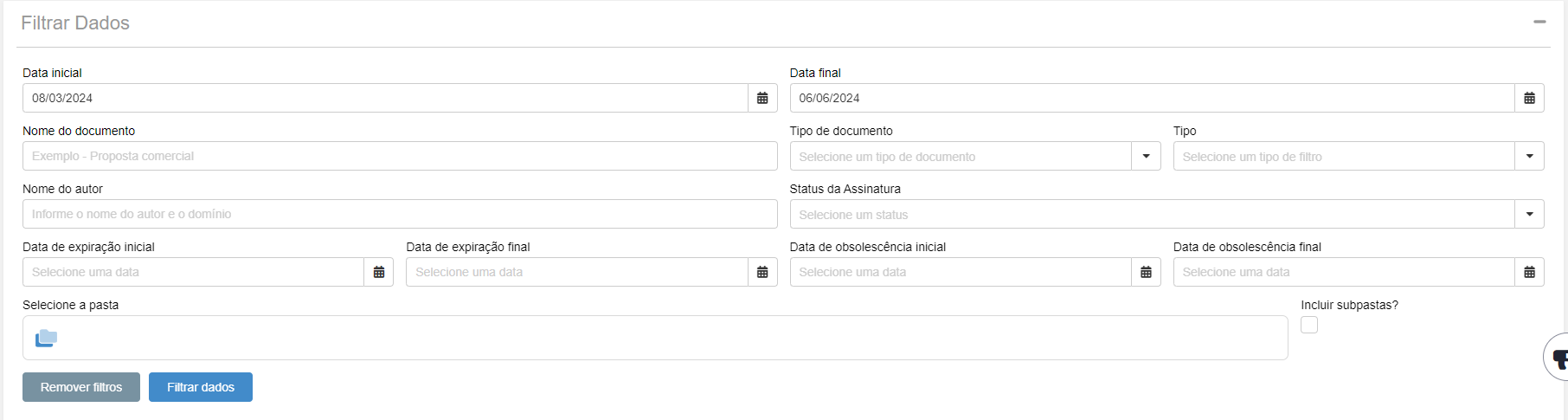The width and height of the screenshot is (1568, 420).
Task: Click into the Nome do autor field
Action: 400,214
